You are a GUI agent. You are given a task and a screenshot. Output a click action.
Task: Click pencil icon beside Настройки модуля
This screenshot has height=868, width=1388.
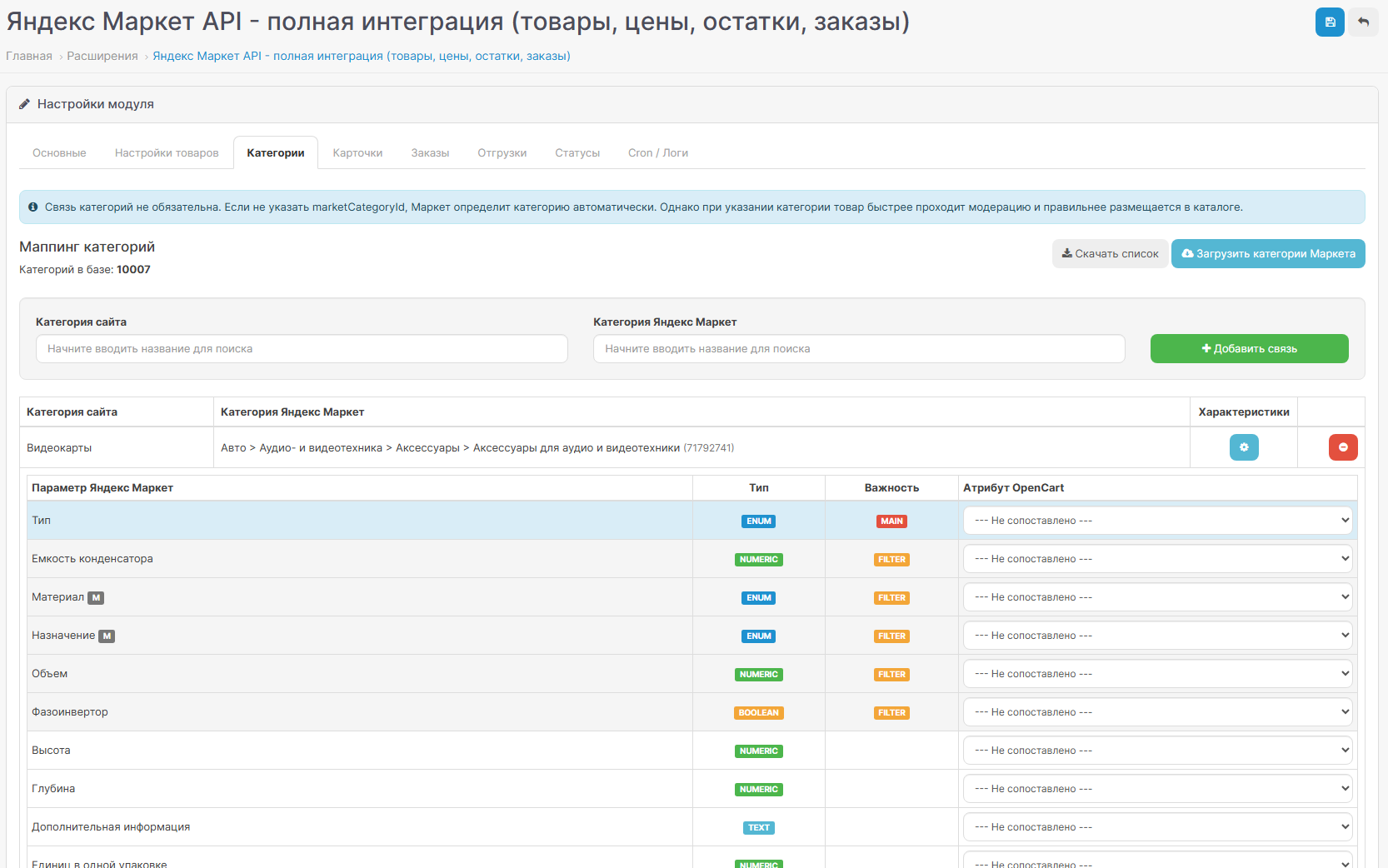coord(25,104)
